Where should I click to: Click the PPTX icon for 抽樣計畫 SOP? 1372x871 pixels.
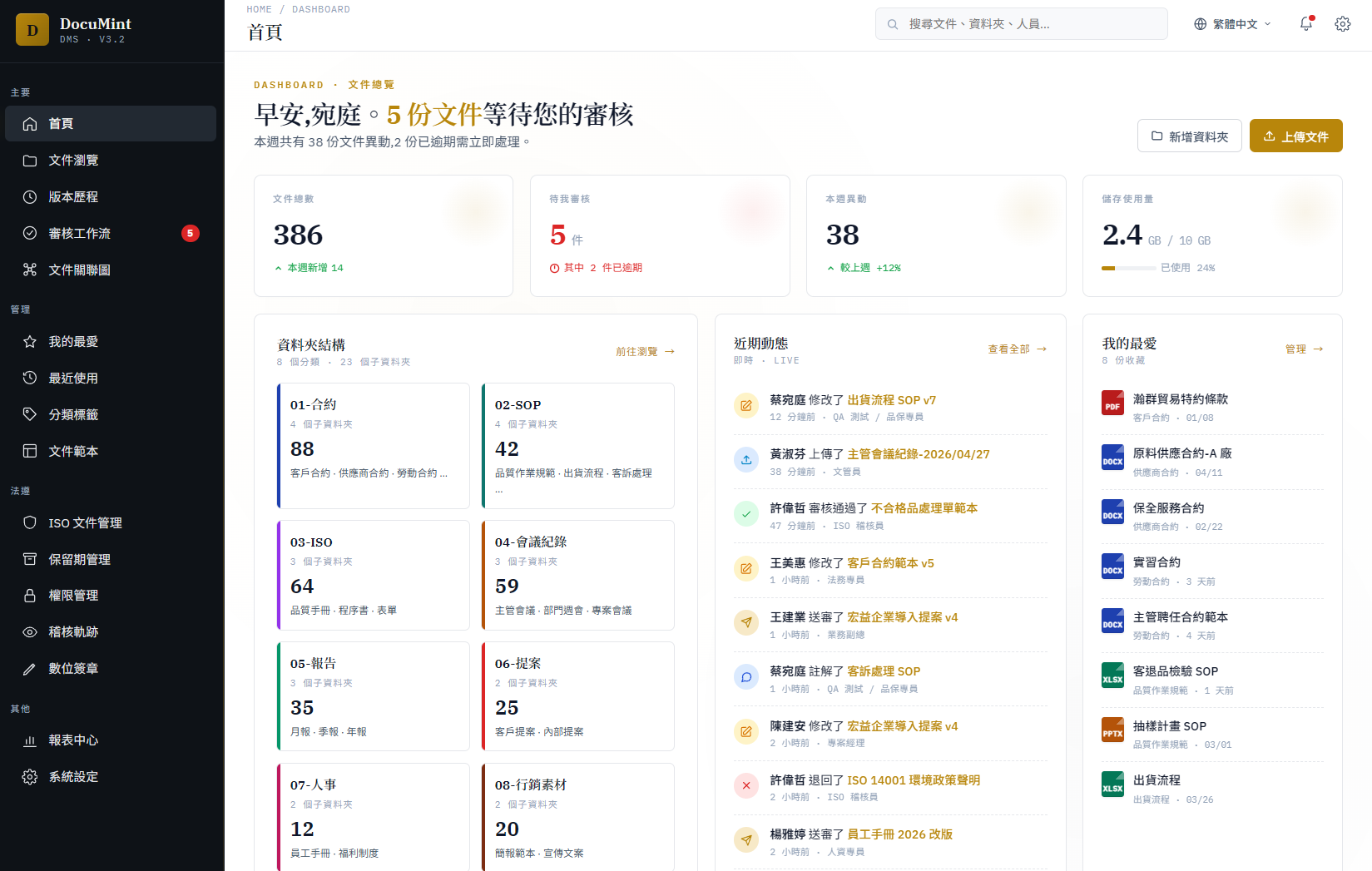click(x=1112, y=730)
